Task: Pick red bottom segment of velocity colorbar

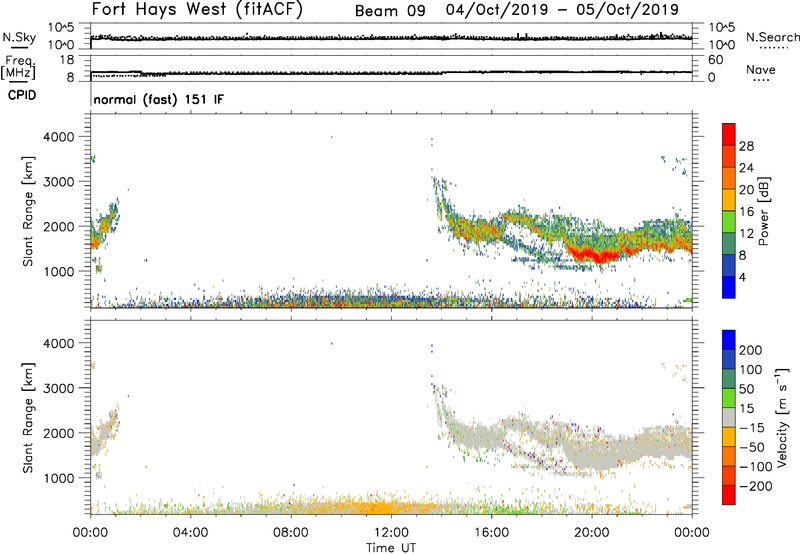Action: 729,495
